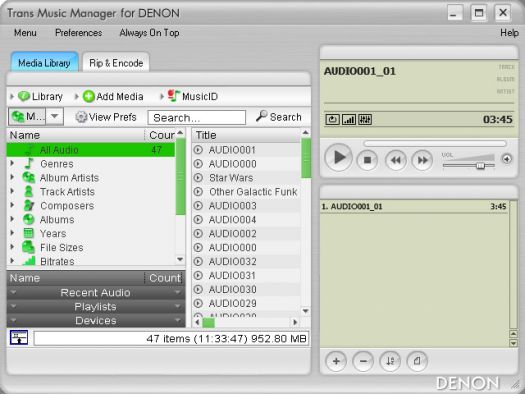The width and height of the screenshot is (525, 394).
Task: Toggle the repeat mode icon in player display
Action: (332, 120)
